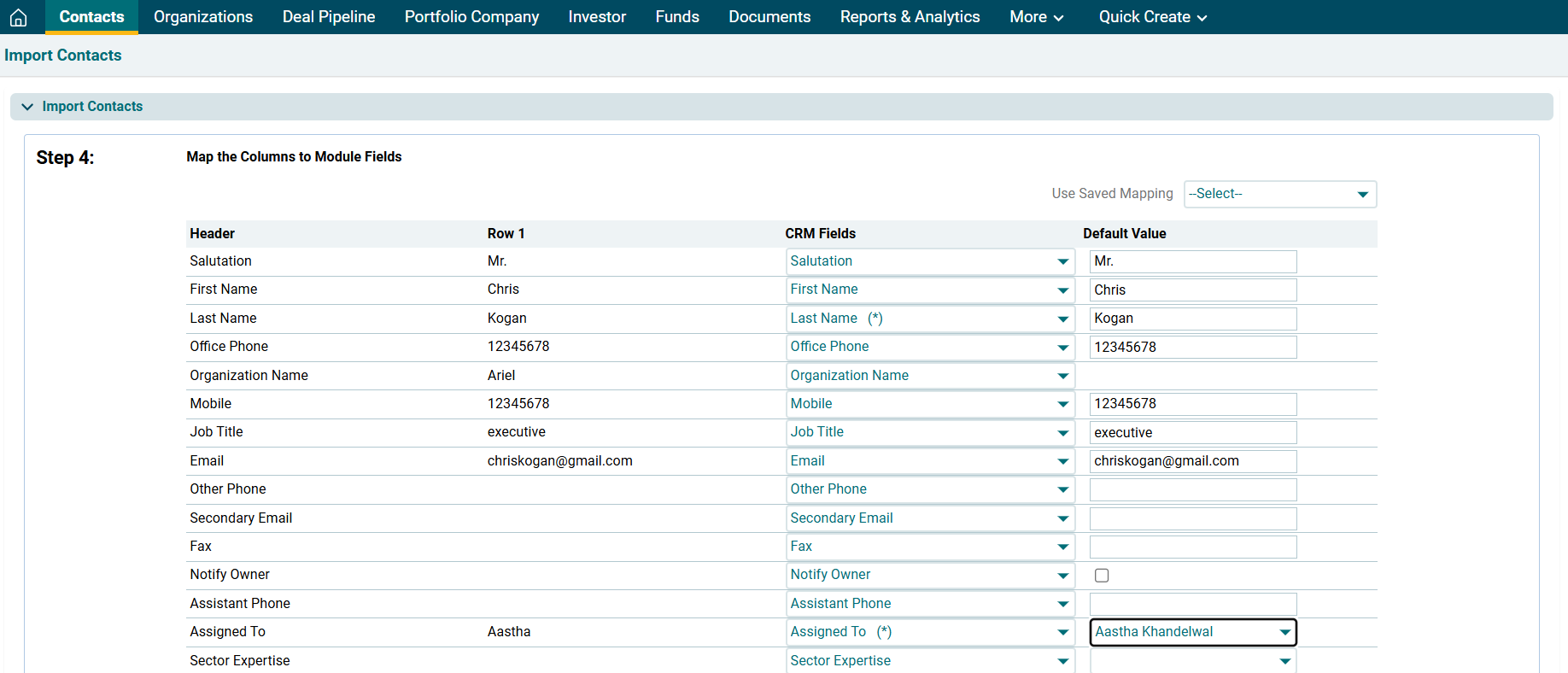
Task: Open the Salutation CRM field dropdown
Action: coord(929,261)
